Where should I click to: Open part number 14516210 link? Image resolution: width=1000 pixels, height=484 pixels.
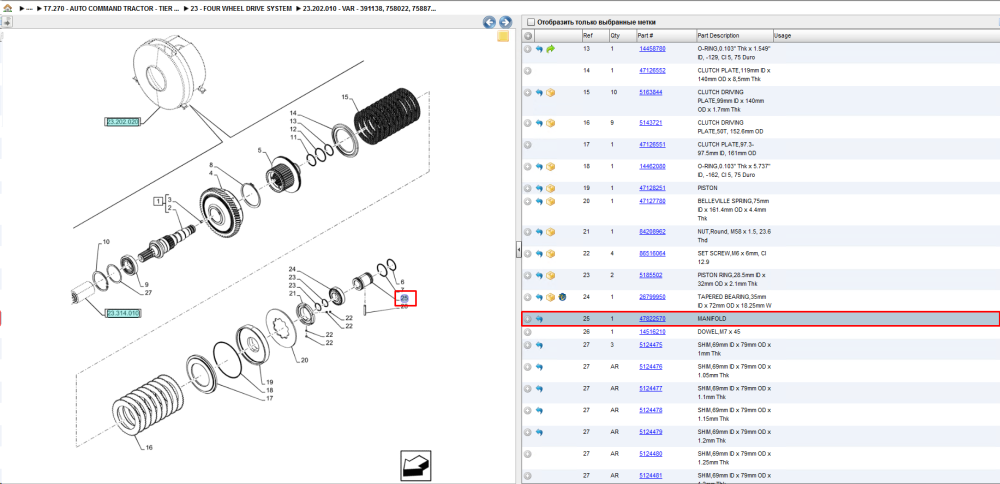tap(652, 332)
